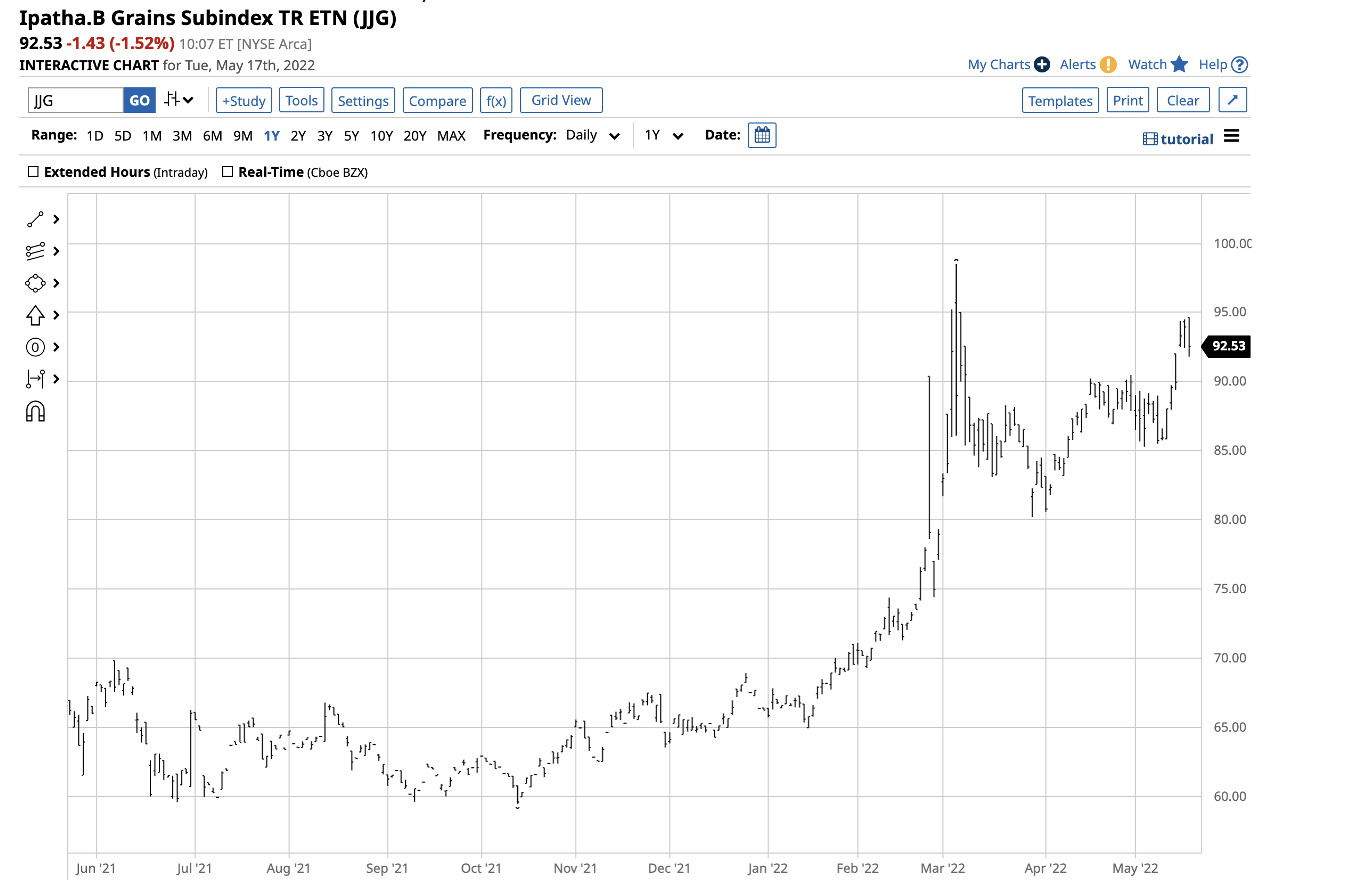Click the My Charts plus icon
1348x894 pixels.
pyautogui.click(x=1042, y=64)
